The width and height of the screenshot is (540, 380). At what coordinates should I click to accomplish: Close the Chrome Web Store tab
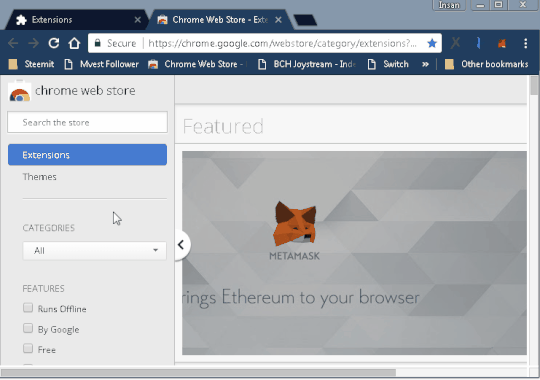pos(278,20)
